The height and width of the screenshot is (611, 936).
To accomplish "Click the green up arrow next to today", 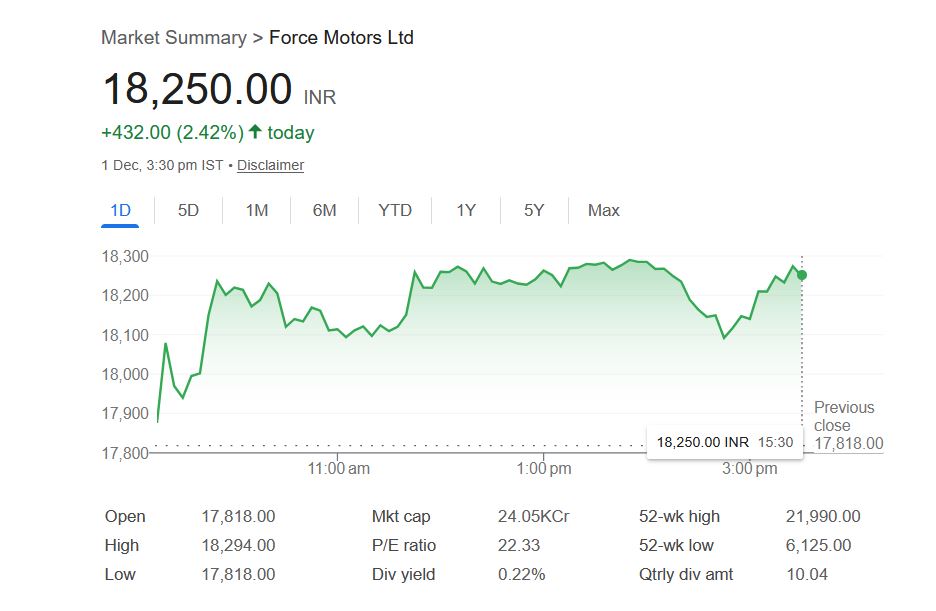I will (x=255, y=132).
